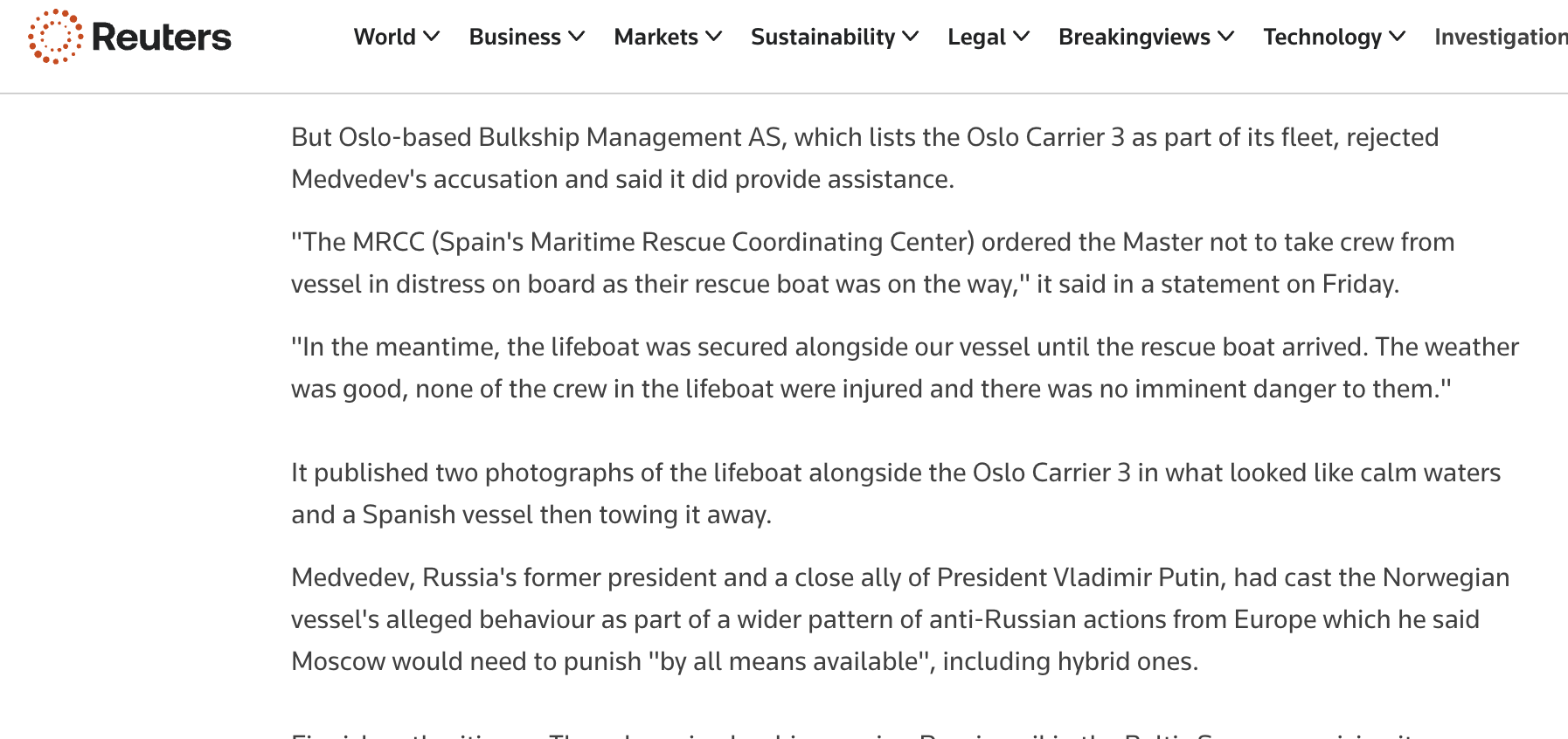Open the Technology navigation item
Viewport: 1568px width, 739px height.
coord(1322,37)
